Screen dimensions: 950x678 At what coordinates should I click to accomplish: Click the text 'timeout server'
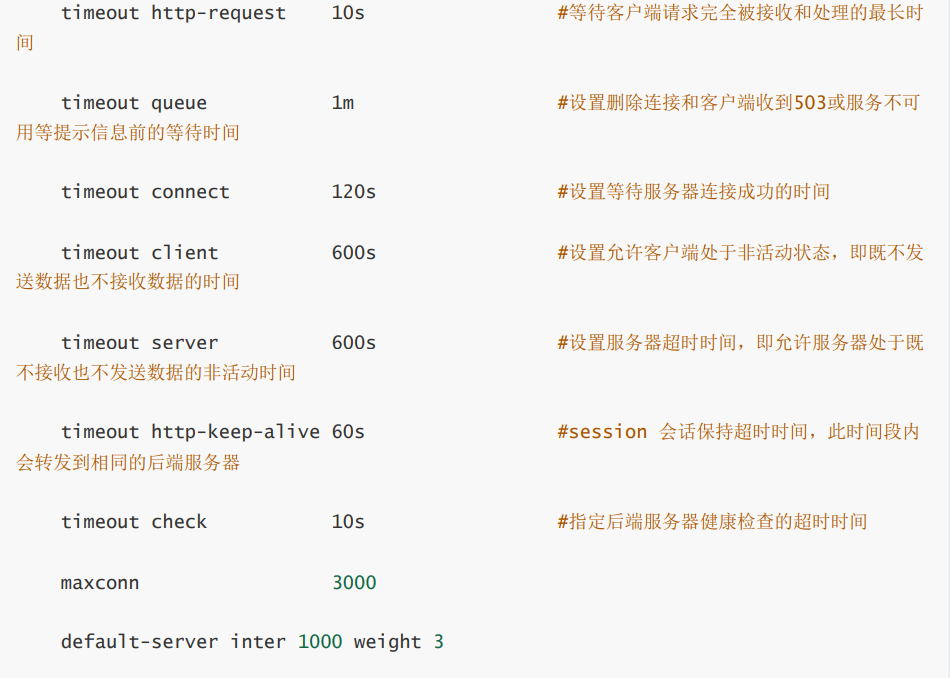point(139,343)
